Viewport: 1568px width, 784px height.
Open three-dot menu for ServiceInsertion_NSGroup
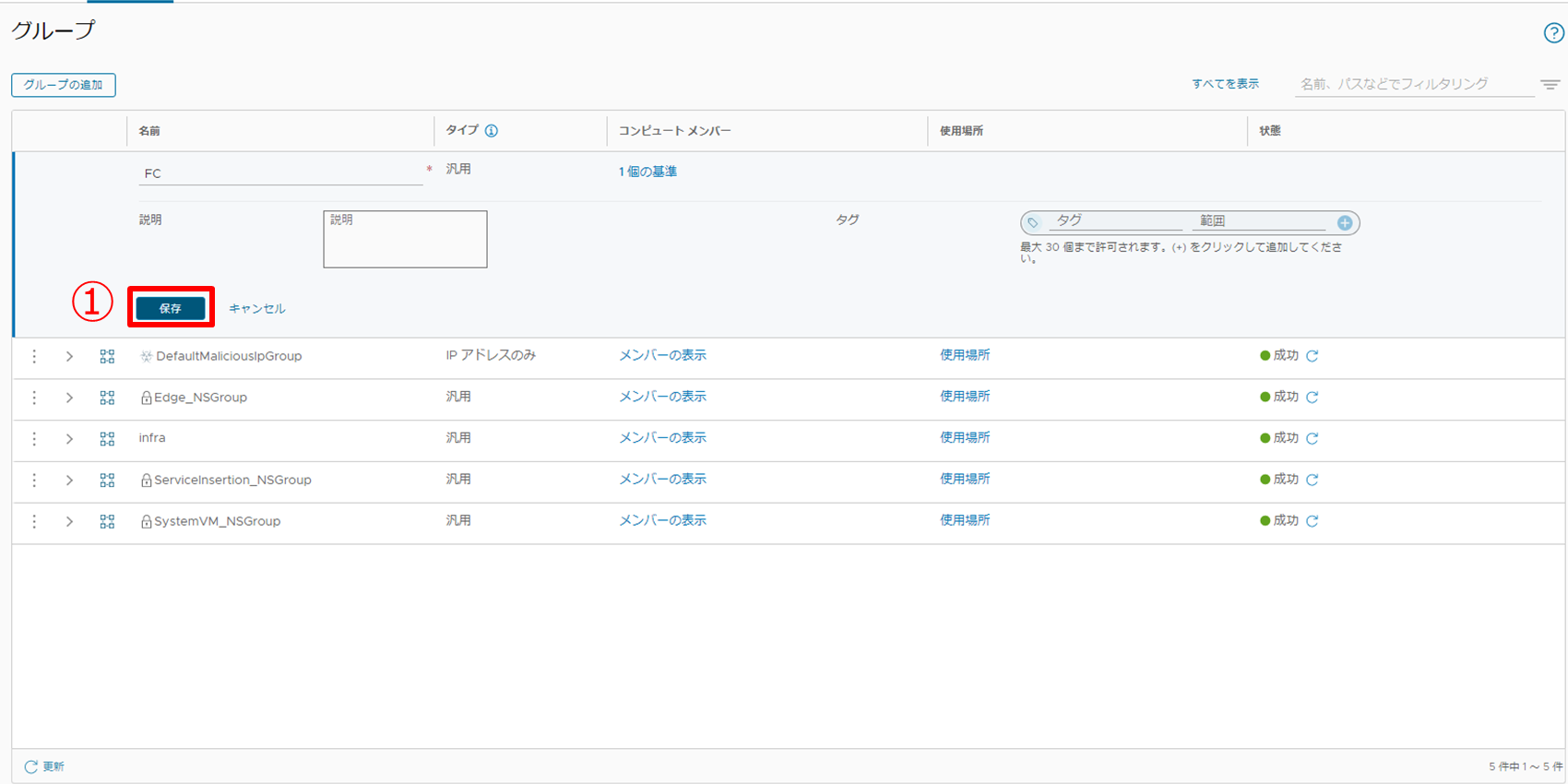34,481
